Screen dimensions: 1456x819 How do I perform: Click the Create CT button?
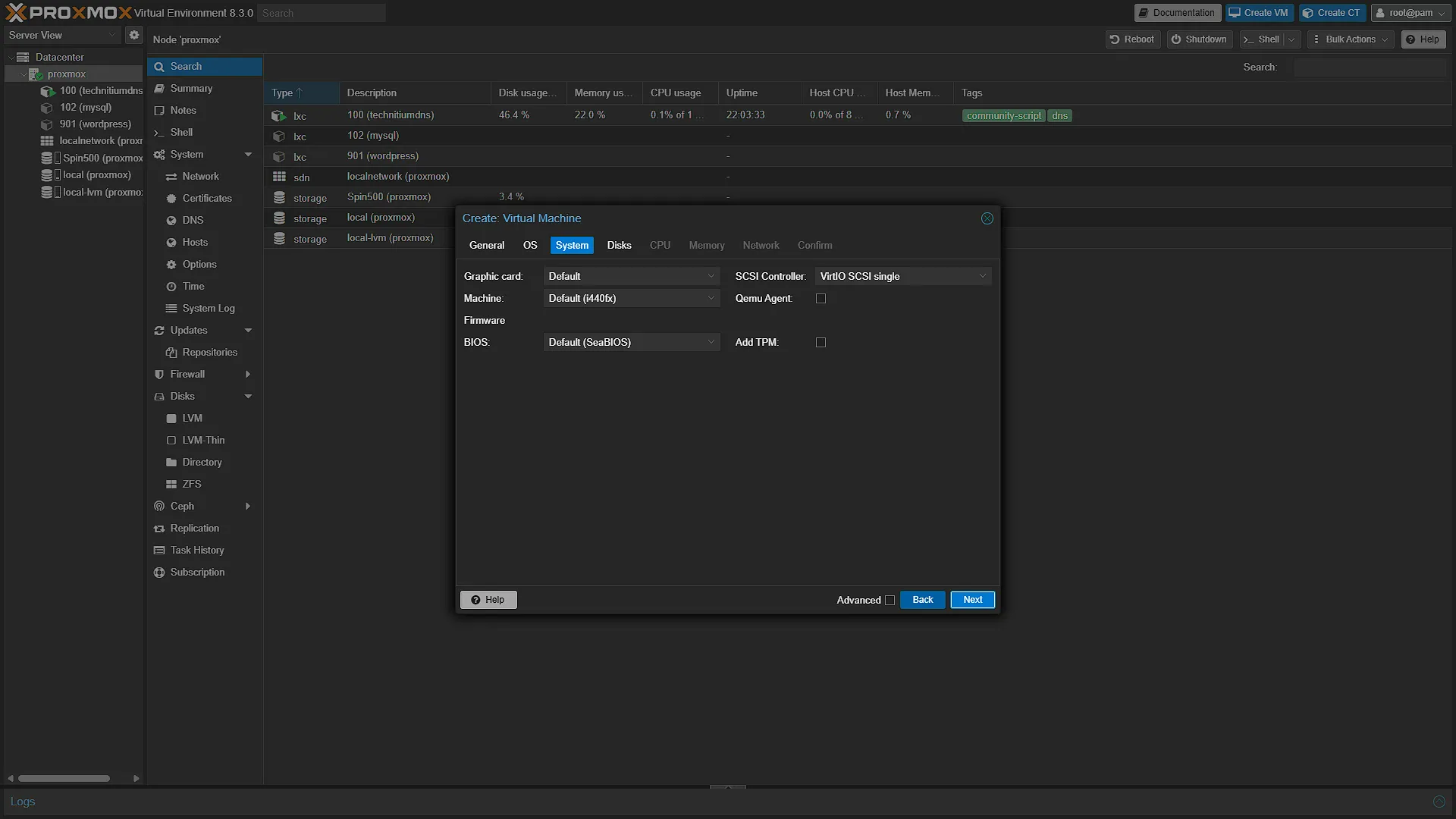pos(1332,13)
